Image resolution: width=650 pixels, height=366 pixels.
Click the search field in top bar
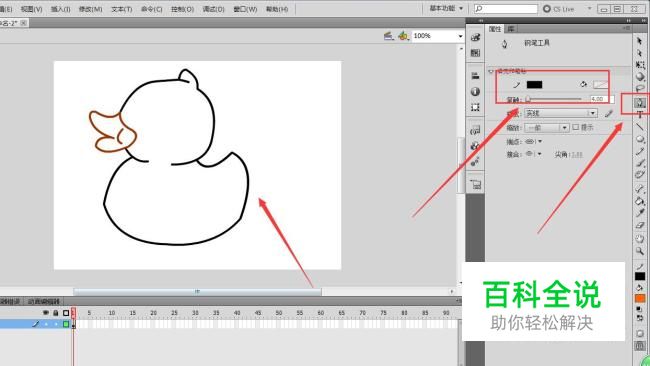pyautogui.click(x=506, y=8)
